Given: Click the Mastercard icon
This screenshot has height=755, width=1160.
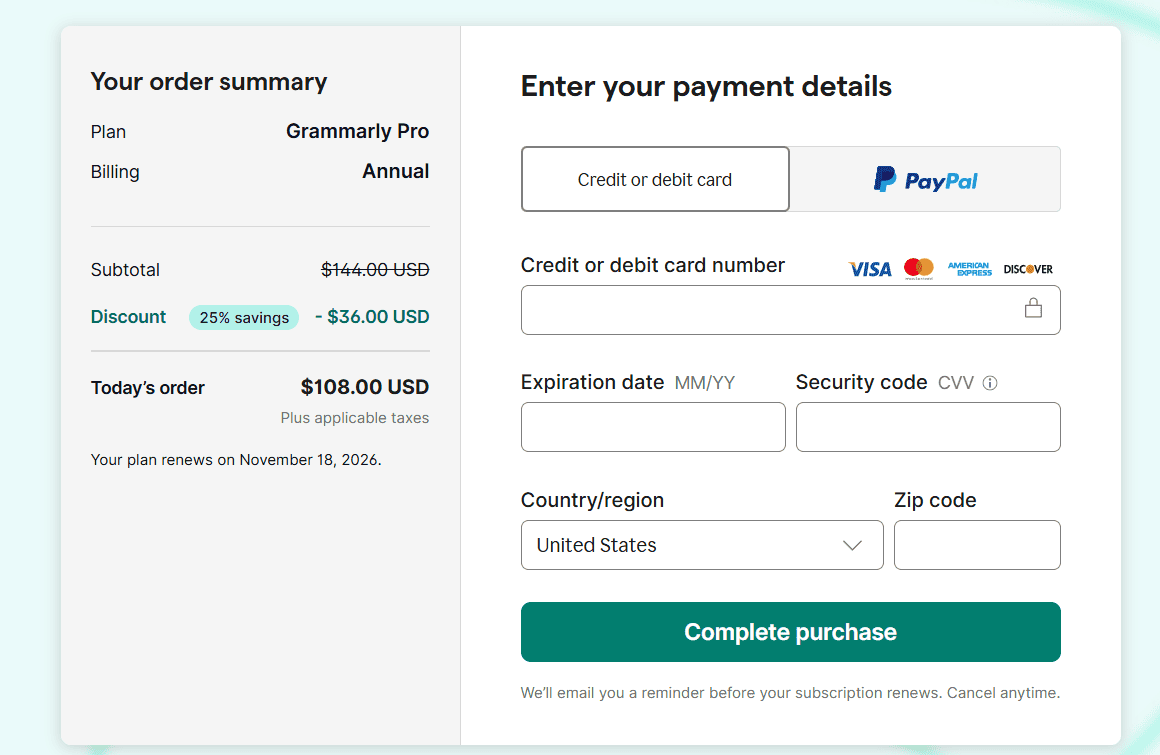Looking at the screenshot, I should [919, 267].
